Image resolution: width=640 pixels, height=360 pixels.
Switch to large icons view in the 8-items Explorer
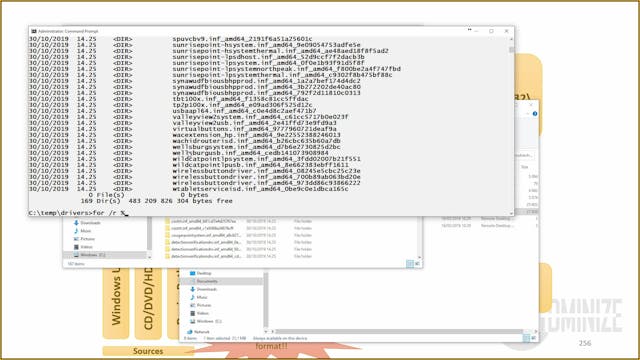[533, 338]
